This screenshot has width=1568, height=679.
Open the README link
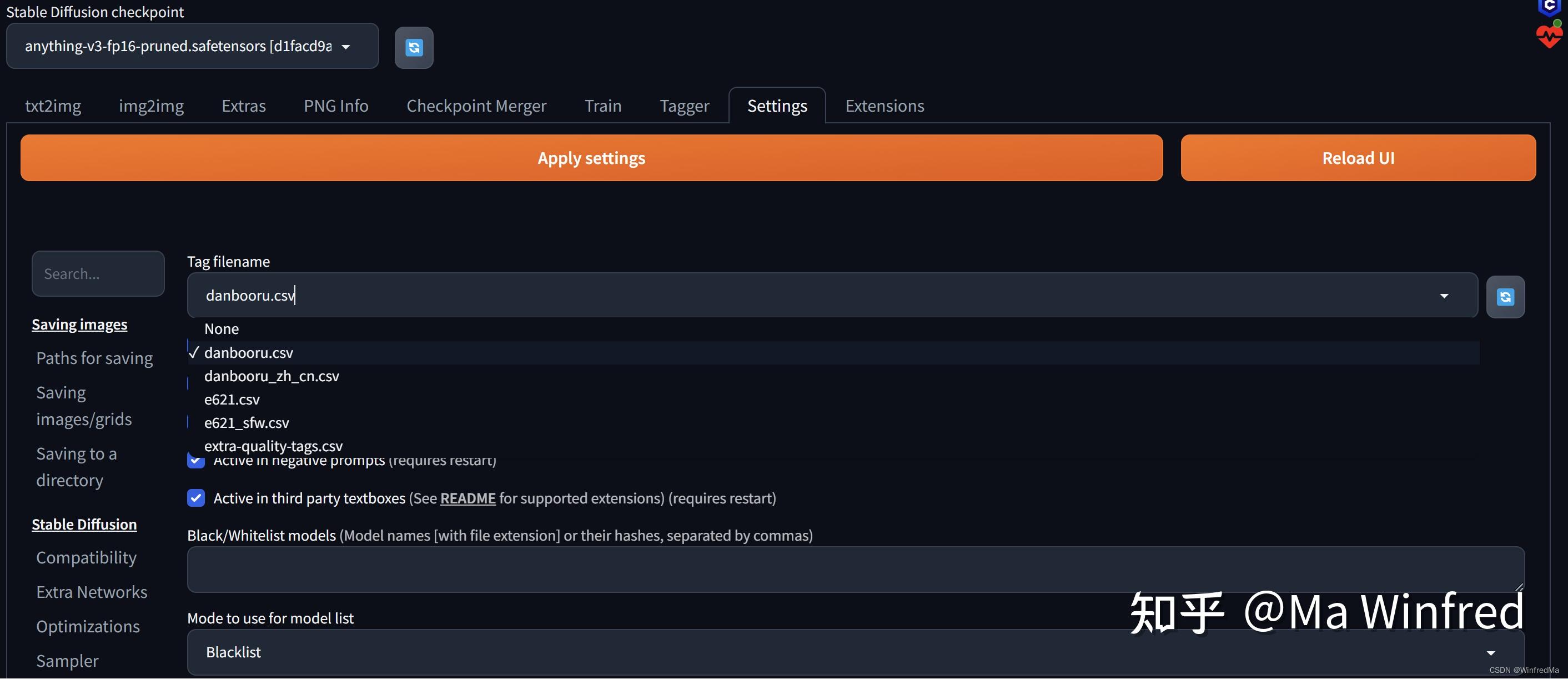point(468,498)
